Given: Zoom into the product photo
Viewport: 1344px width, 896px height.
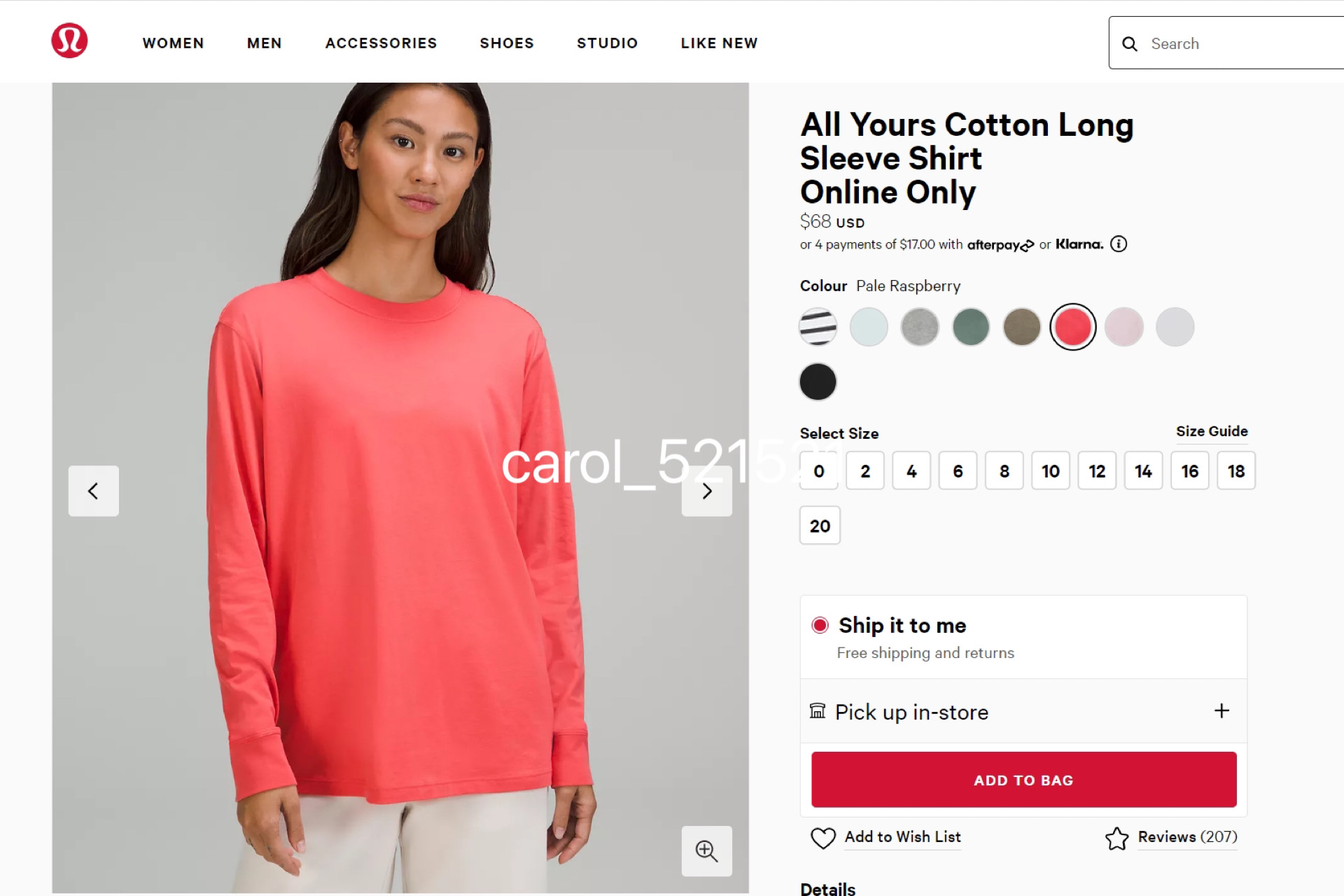Looking at the screenshot, I should pos(707,851).
